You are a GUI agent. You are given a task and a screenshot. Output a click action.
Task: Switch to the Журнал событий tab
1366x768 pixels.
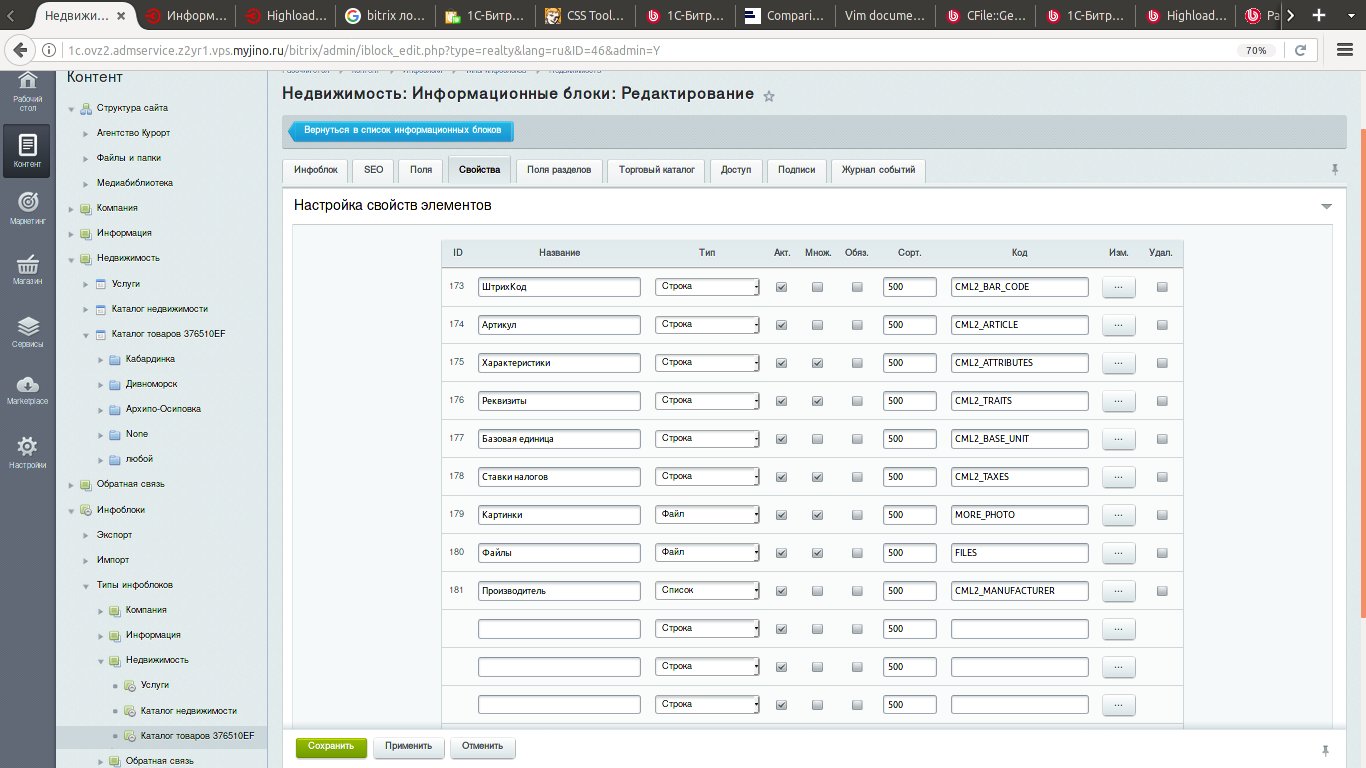point(879,171)
